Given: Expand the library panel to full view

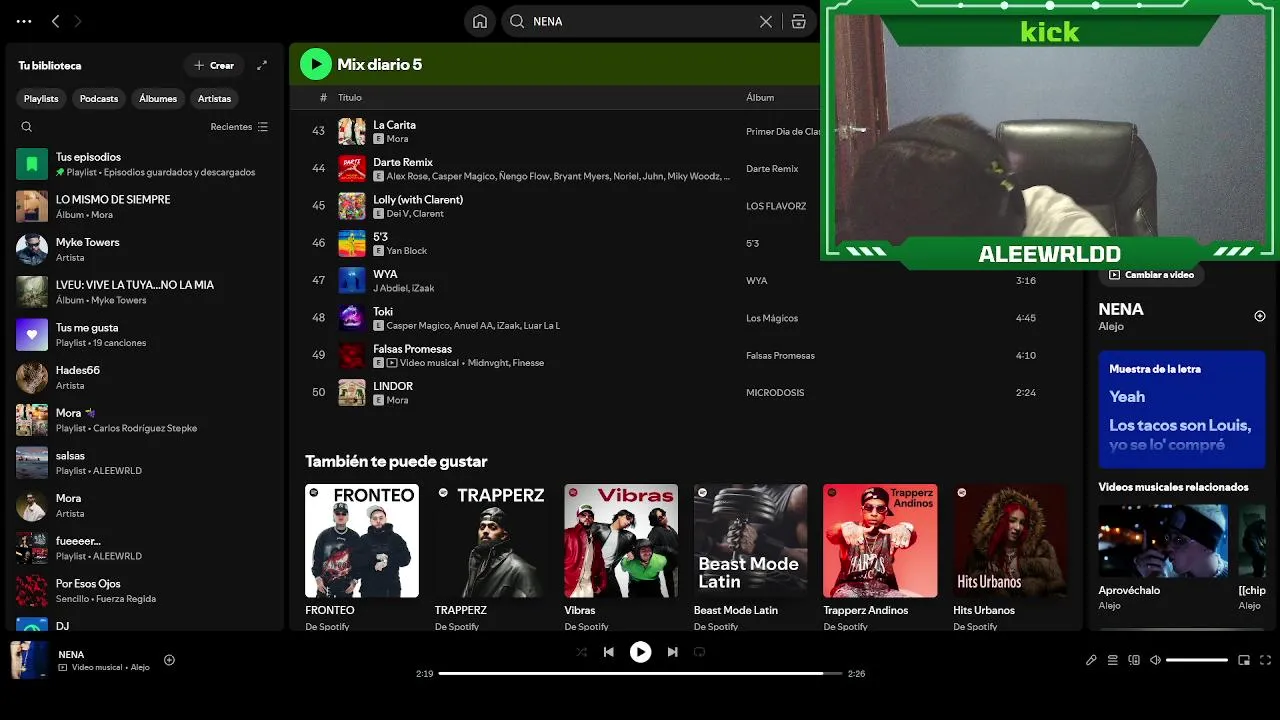Looking at the screenshot, I should coord(262,65).
